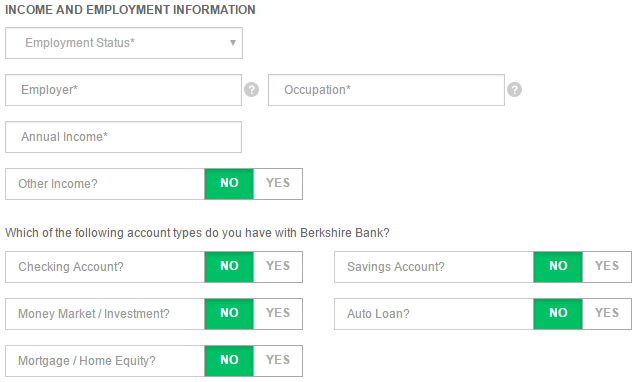This screenshot has width=635, height=382.
Task: Click the help icon next to Occupation
Action: pyautogui.click(x=514, y=90)
